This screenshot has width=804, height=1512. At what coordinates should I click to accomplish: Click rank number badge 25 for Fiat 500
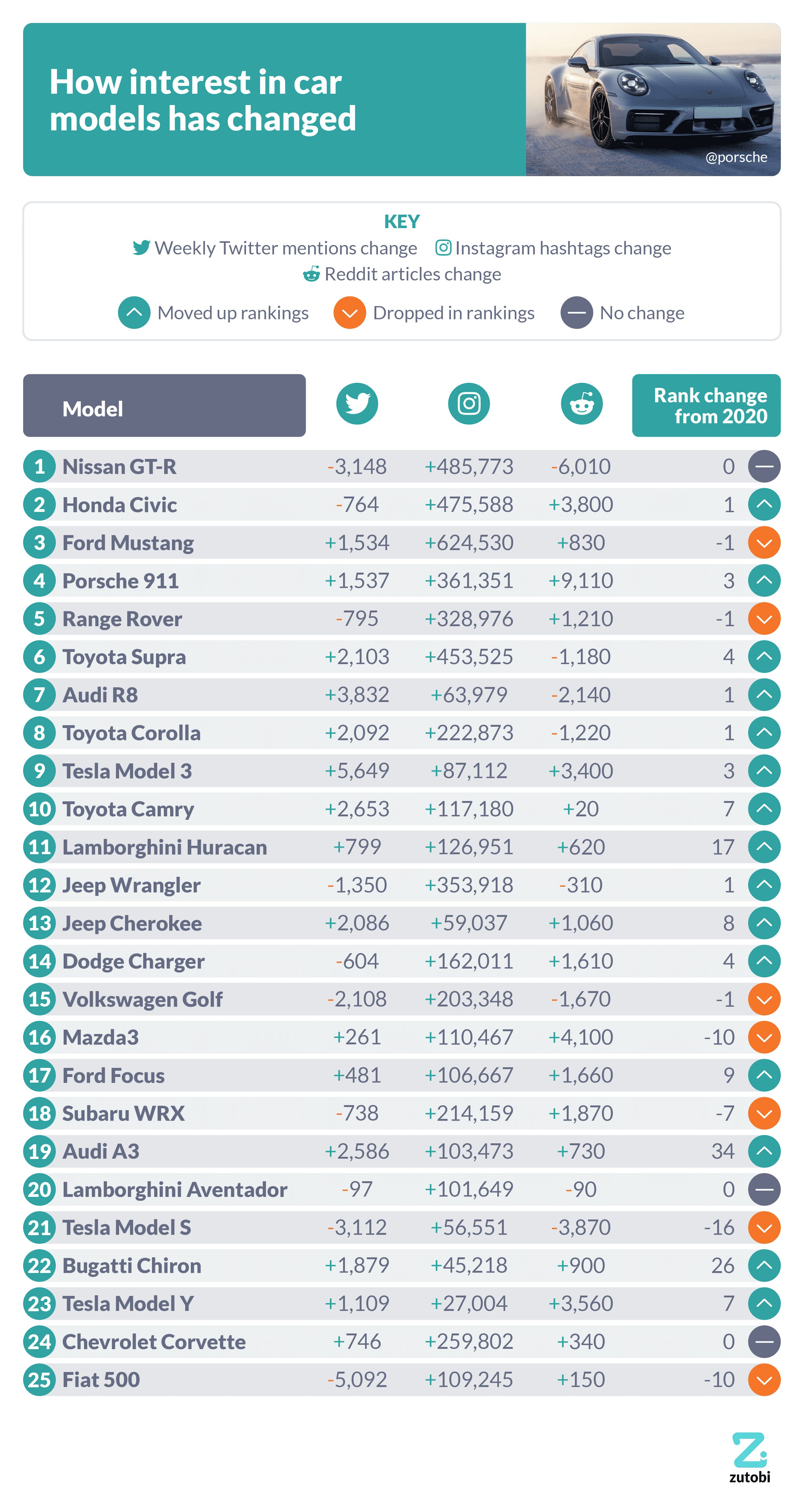[x=39, y=1379]
